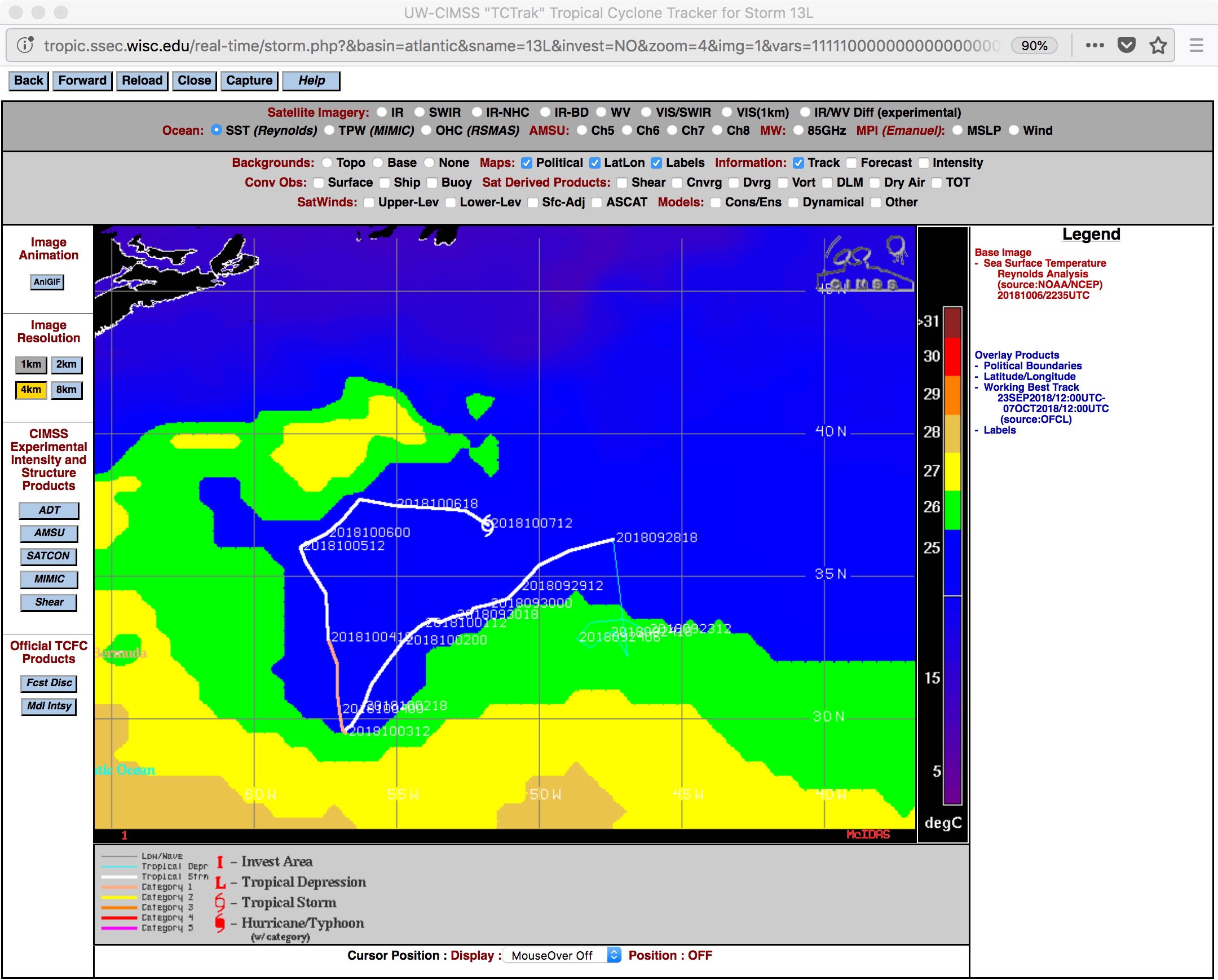This screenshot has height=980, width=1218.
Task: Check the Shear derived product box
Action: coord(622,183)
